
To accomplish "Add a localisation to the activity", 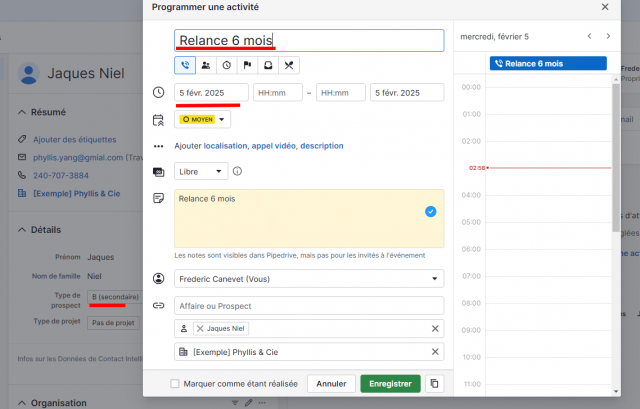I will pyautogui.click(x=225, y=146).
